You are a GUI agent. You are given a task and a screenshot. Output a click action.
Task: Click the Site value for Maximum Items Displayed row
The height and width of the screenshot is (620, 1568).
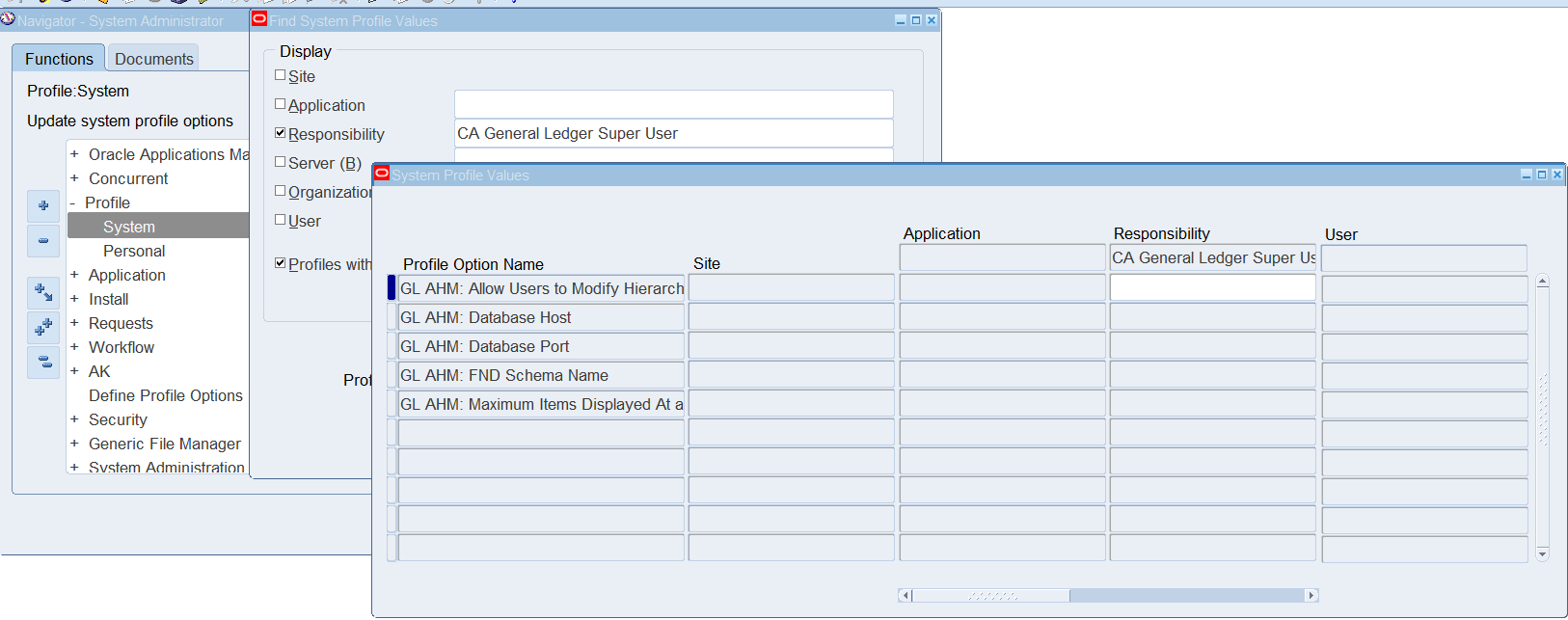point(792,404)
